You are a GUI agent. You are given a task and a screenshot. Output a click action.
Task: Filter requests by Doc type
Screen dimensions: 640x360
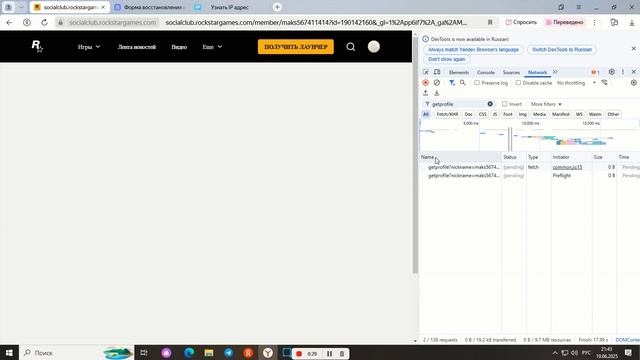[x=468, y=114]
